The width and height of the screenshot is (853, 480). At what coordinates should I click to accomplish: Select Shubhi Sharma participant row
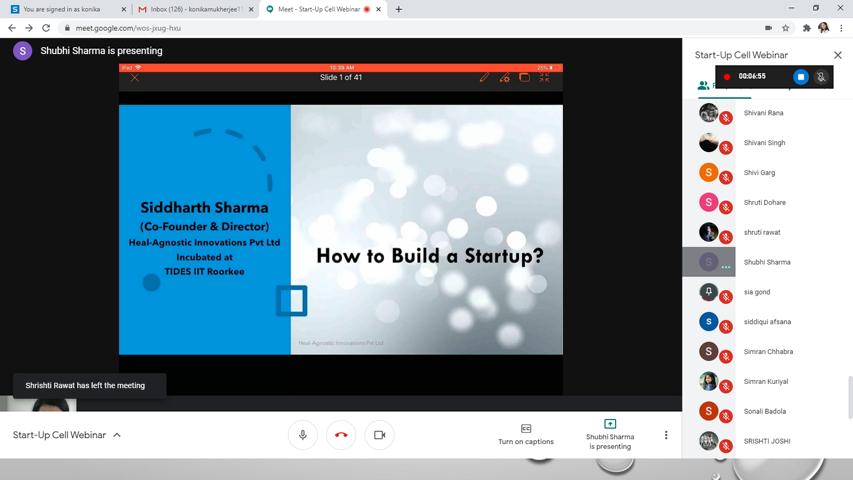tap(768, 262)
